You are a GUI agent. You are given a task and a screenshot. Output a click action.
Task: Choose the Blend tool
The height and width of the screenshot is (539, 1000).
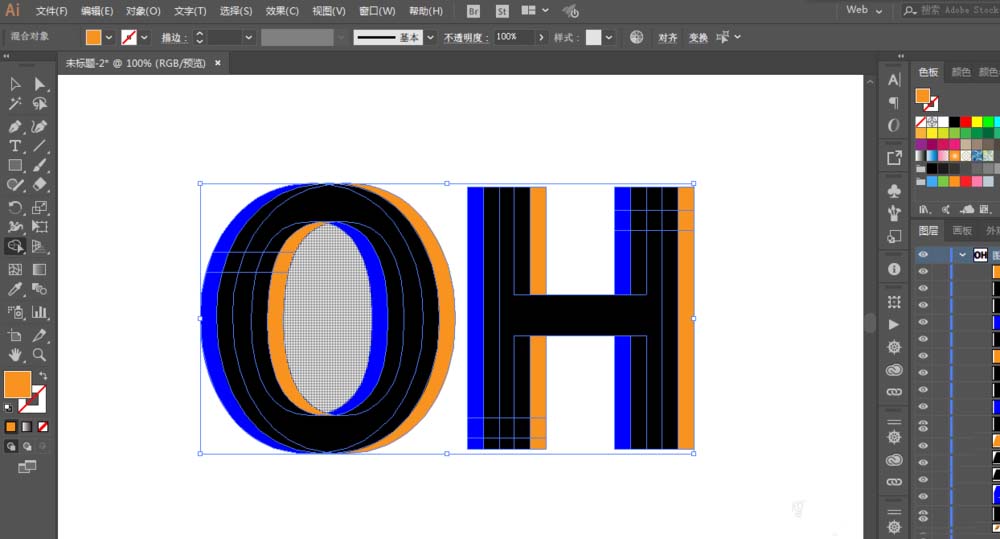(40, 289)
